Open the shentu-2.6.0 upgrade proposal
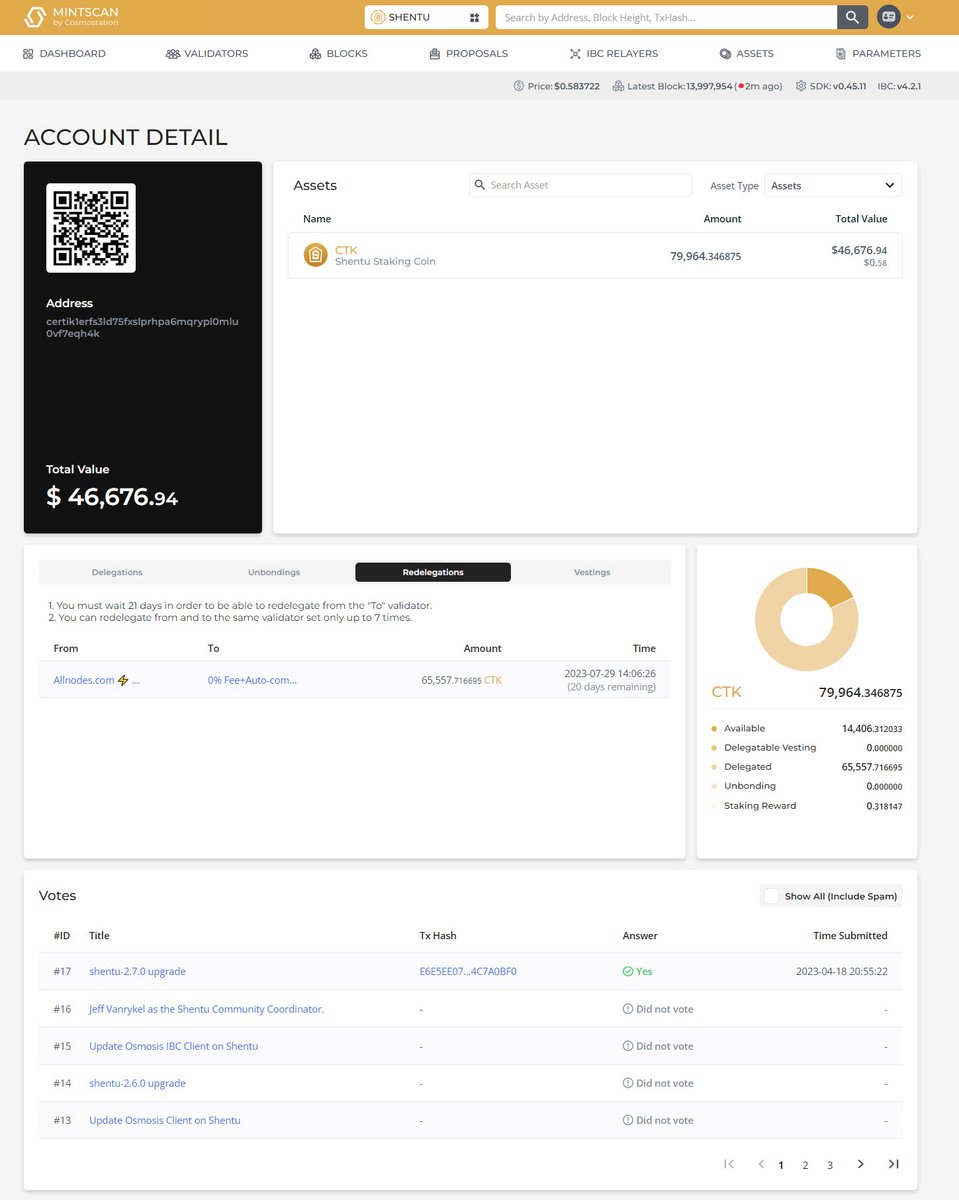The height and width of the screenshot is (1200, 959). pyautogui.click(x=137, y=1083)
